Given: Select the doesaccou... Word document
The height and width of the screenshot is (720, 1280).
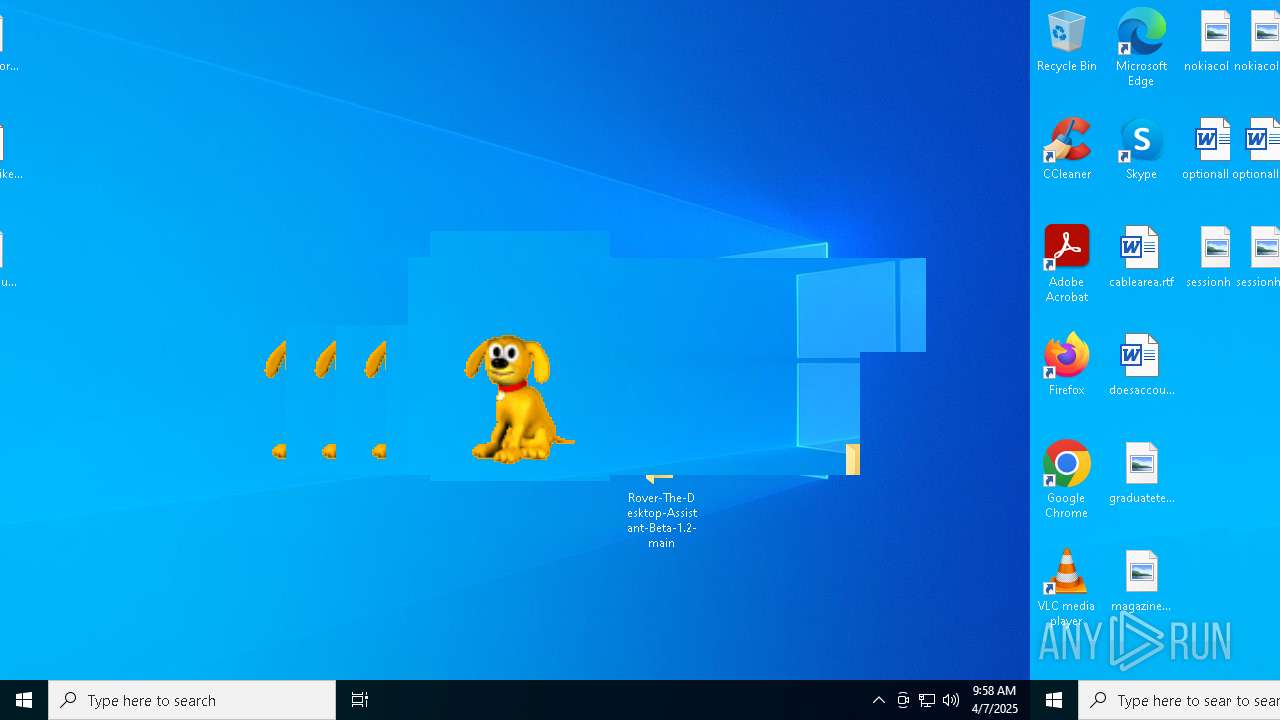Looking at the screenshot, I should pos(1141,365).
